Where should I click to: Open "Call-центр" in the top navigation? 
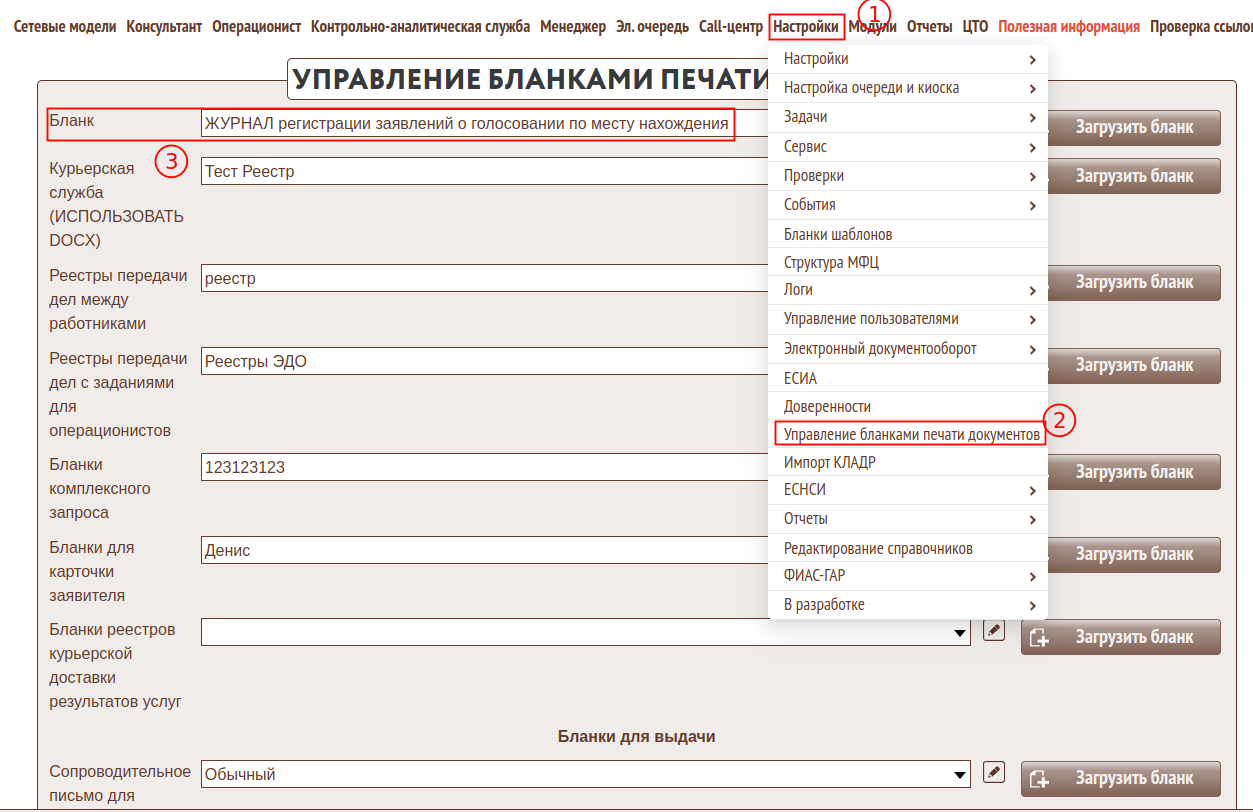(730, 27)
